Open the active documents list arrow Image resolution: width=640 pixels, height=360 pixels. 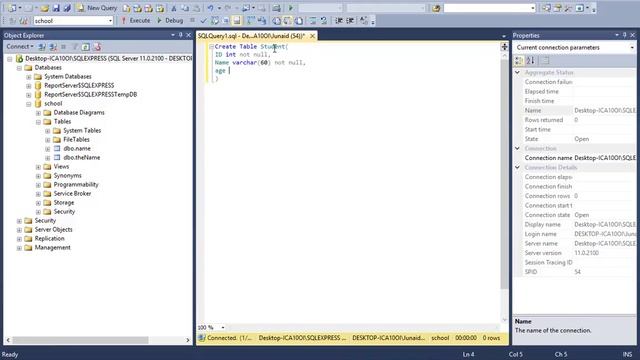click(504, 36)
